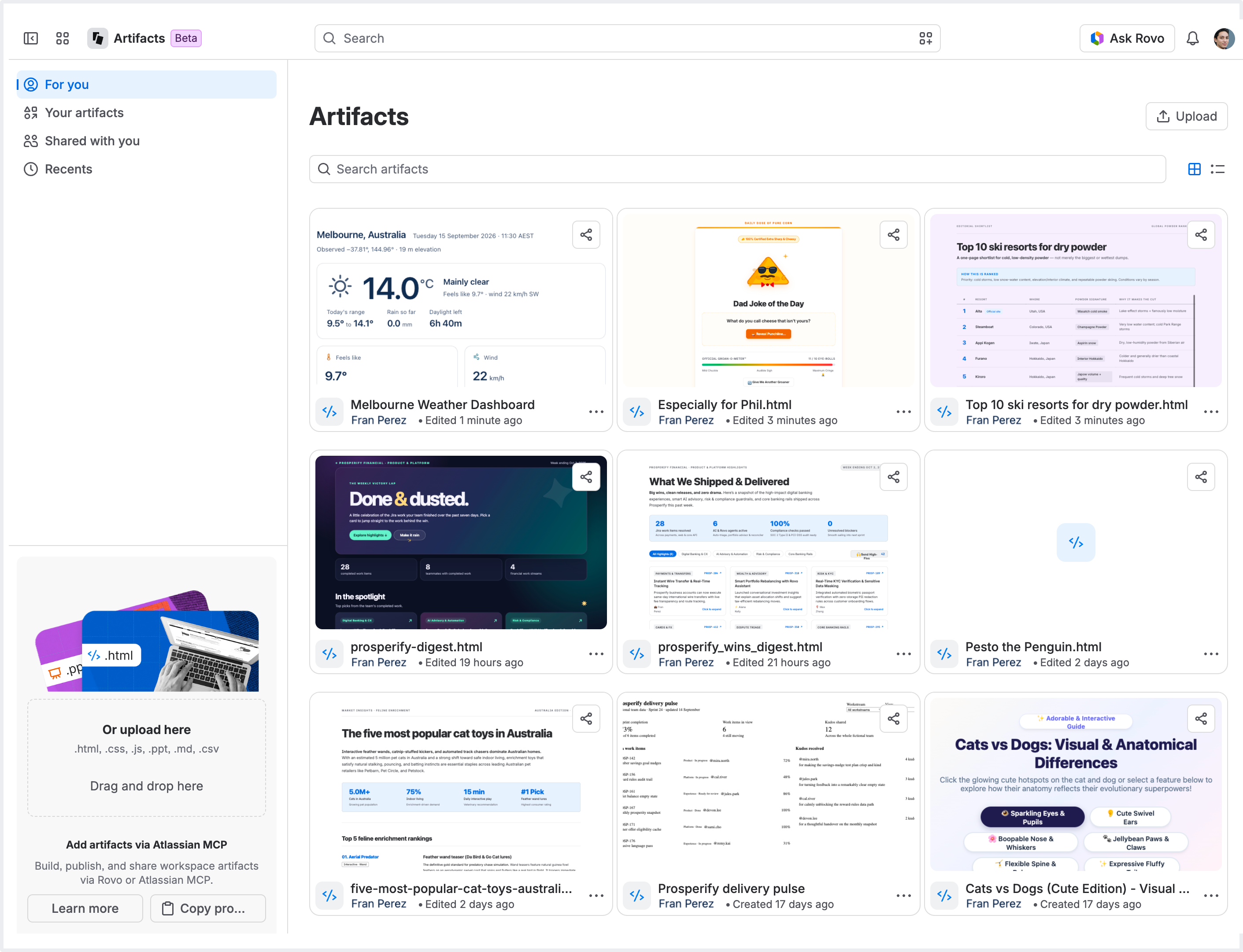Collapse the sidebar panel icon
The height and width of the screenshot is (952, 1243).
[x=30, y=38]
